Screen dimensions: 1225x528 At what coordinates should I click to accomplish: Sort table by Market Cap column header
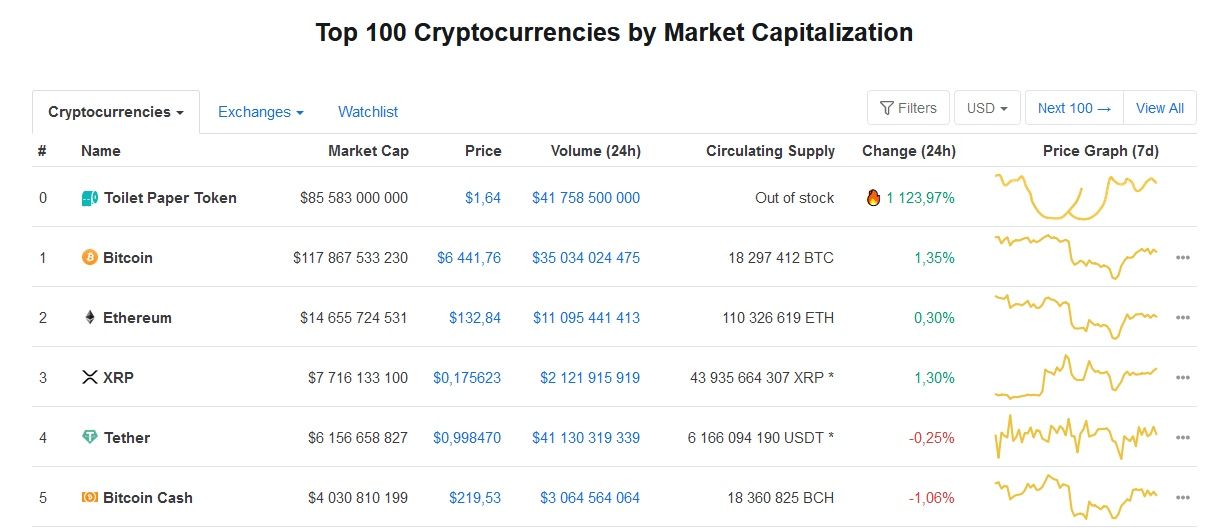(368, 151)
